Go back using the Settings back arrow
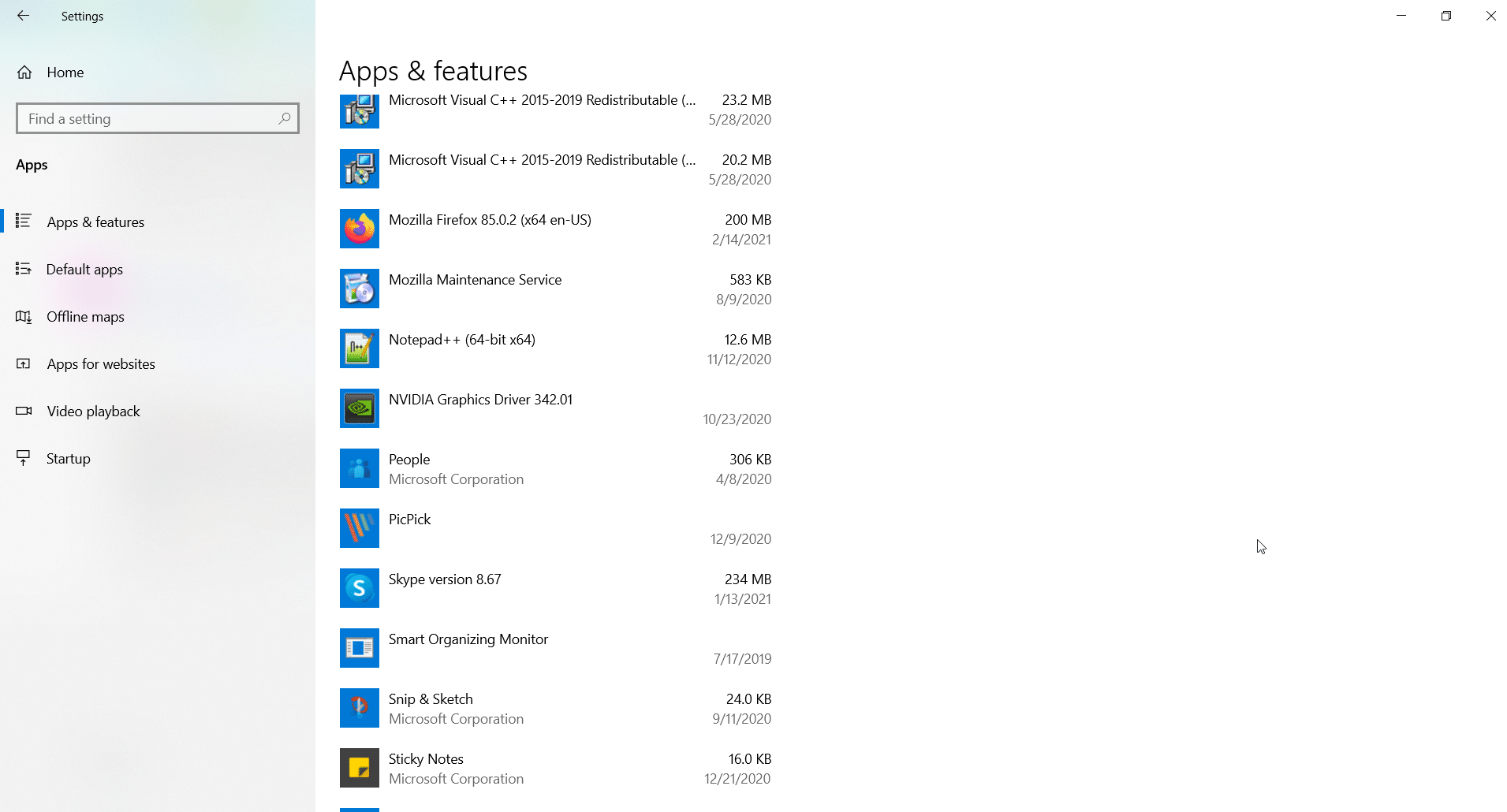 23,16
